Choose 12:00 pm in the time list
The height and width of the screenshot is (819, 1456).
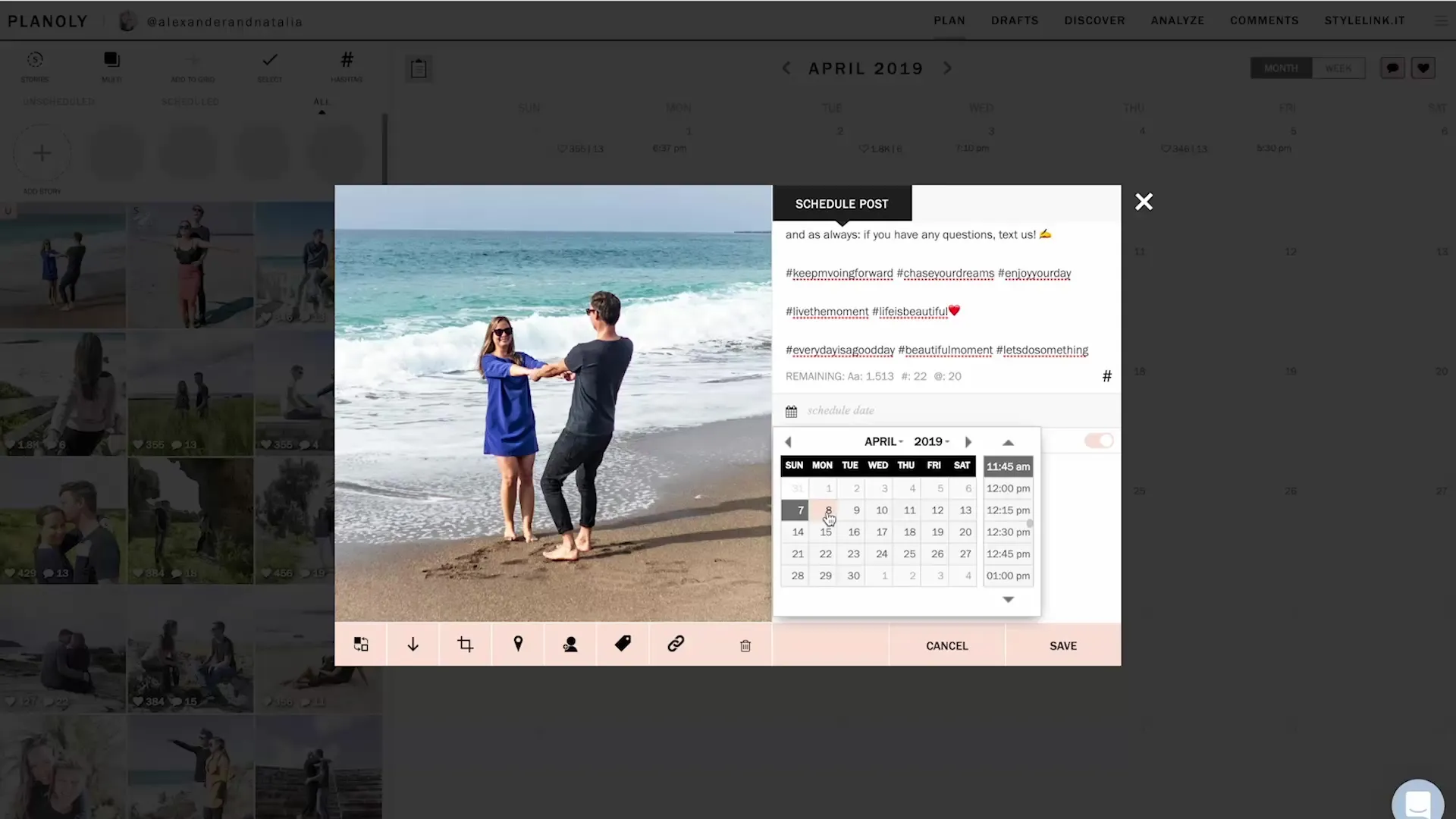pos(1008,488)
